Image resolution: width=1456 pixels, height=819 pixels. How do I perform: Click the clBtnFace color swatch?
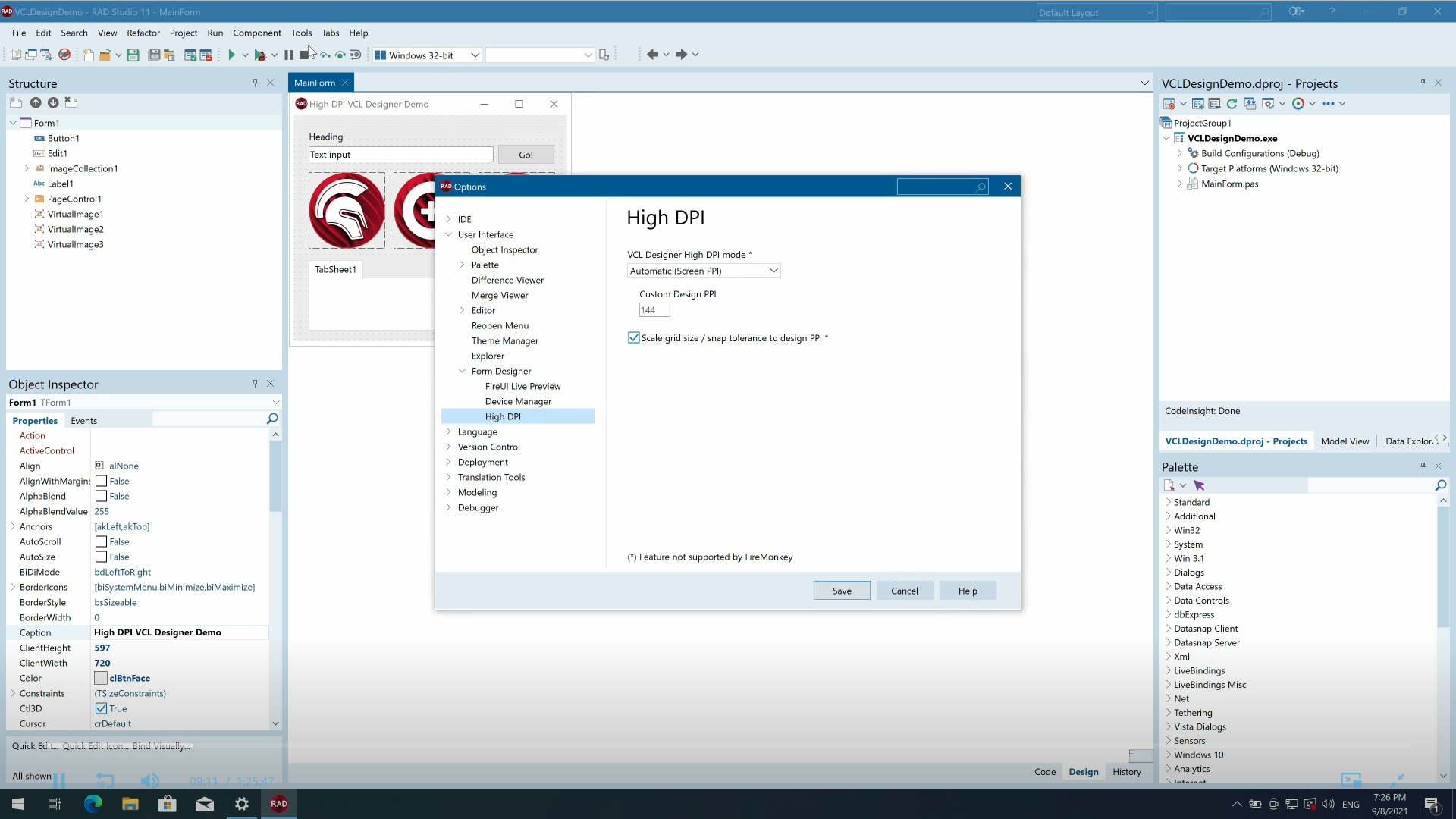101,678
